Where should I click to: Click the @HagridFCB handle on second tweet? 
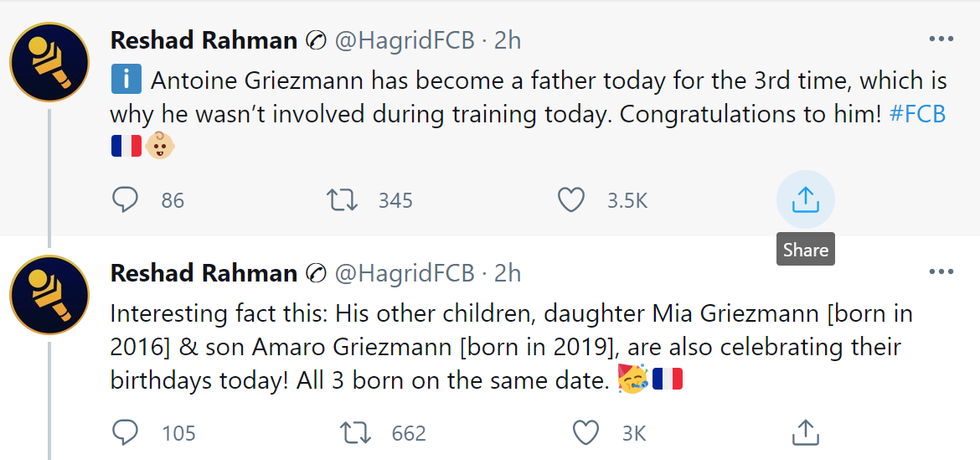(404, 273)
